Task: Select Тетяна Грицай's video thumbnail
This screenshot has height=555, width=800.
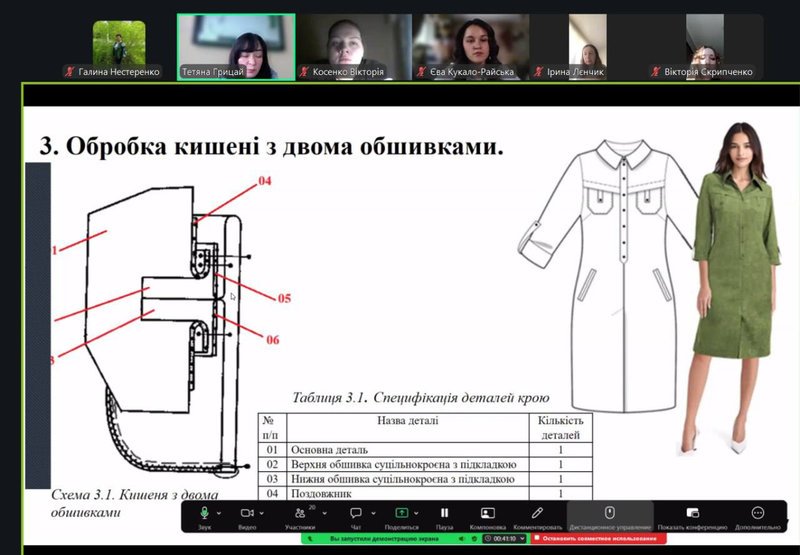Action: click(236, 46)
